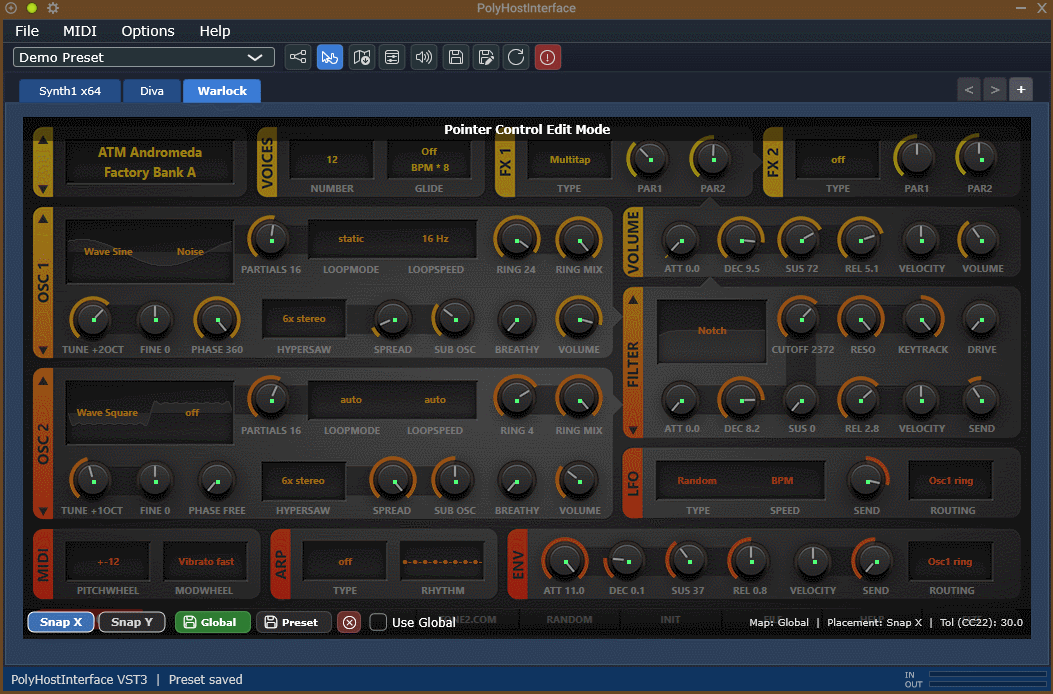Click the reload circular arrow icon
This screenshot has width=1053, height=694.
pos(516,57)
